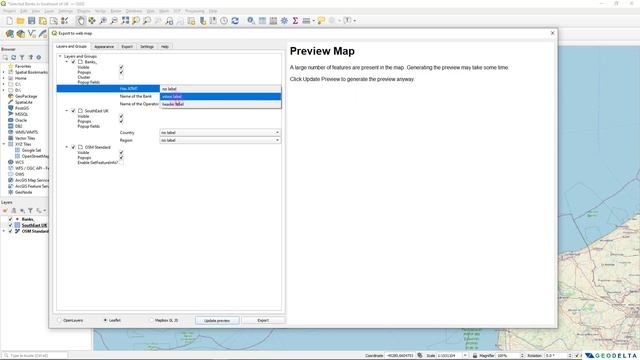Click the text annotation tool icon
The image size is (640, 360).
point(347,21)
